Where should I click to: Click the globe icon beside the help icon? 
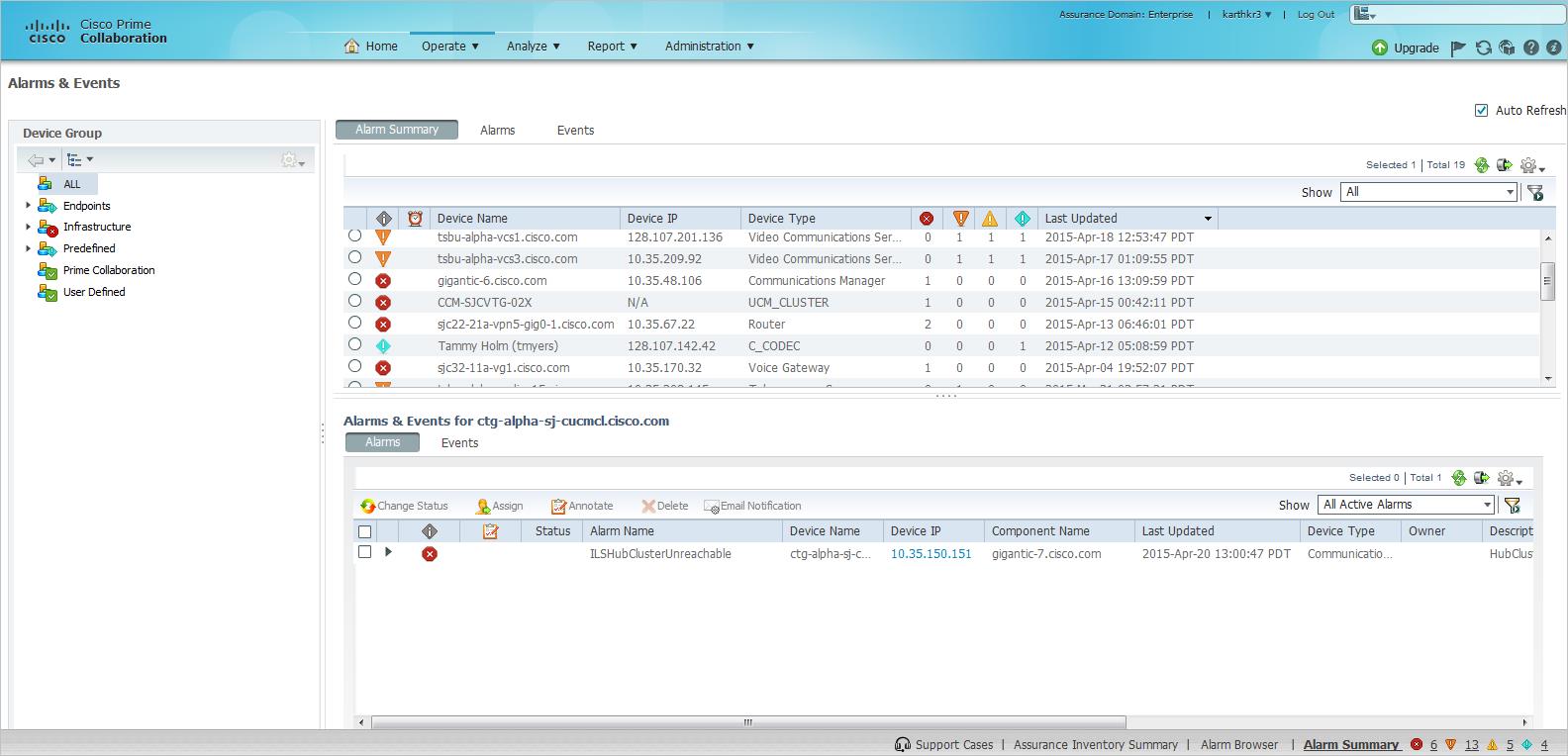point(1507,47)
